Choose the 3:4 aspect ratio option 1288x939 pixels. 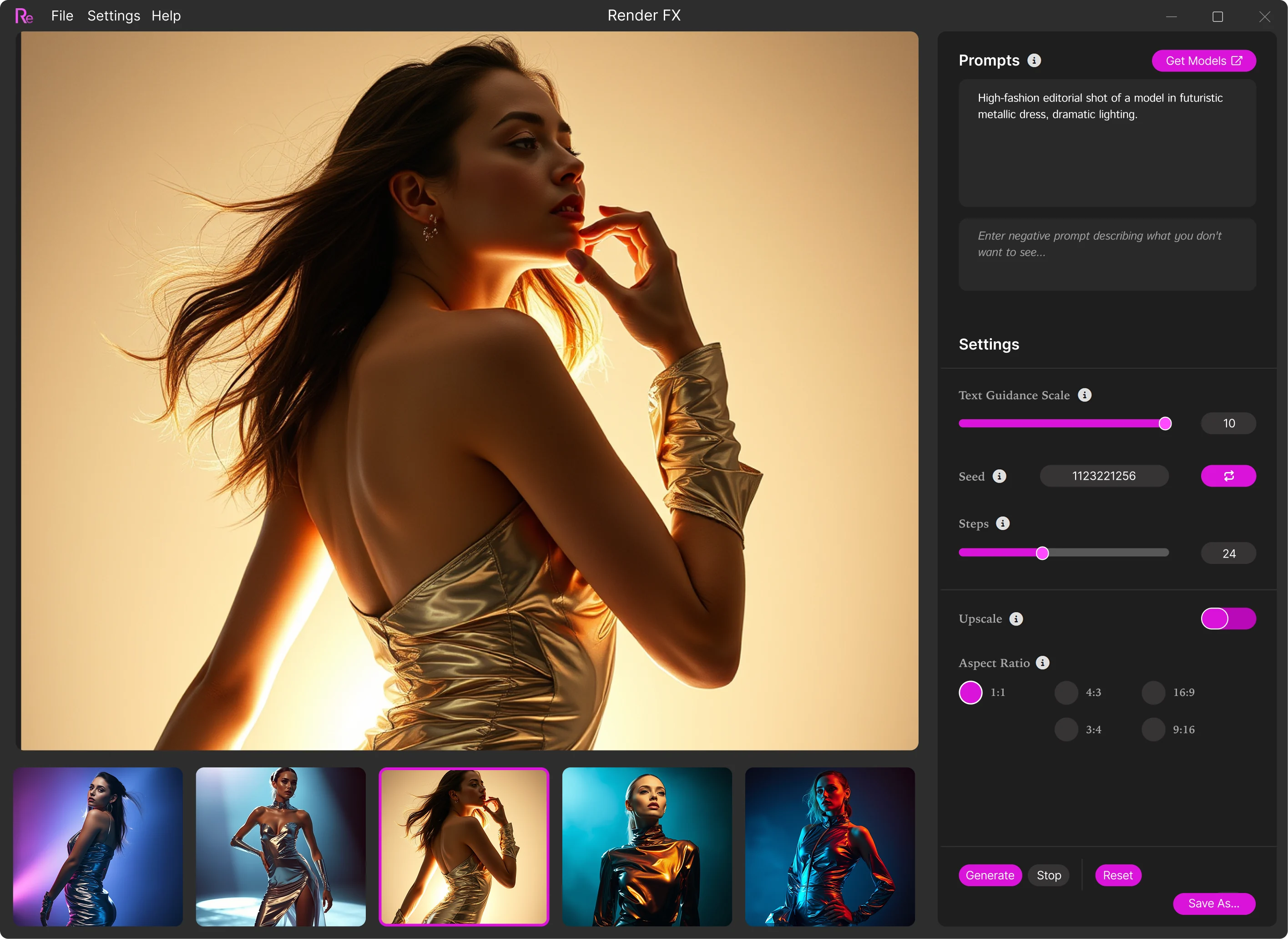pos(1066,730)
